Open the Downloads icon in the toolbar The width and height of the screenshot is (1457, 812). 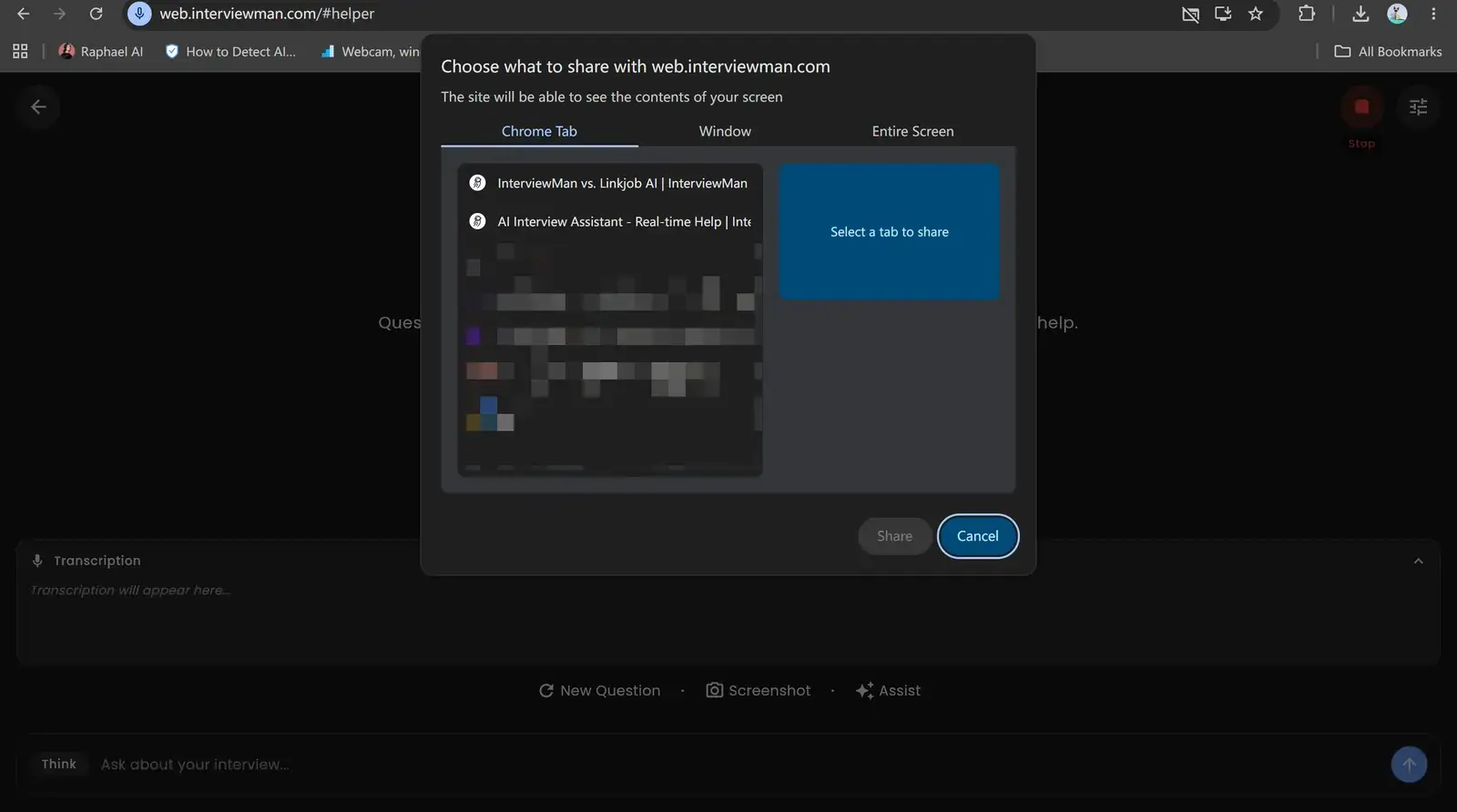tap(1360, 14)
